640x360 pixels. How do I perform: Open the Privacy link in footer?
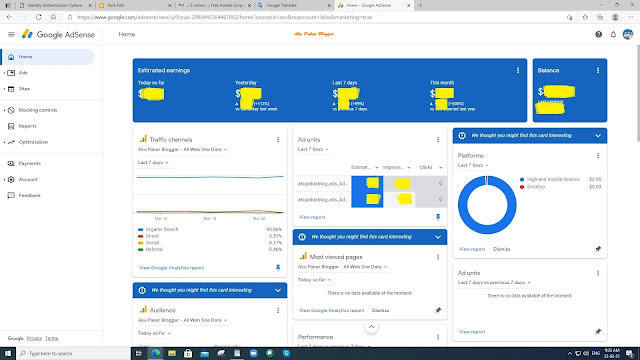point(34,338)
